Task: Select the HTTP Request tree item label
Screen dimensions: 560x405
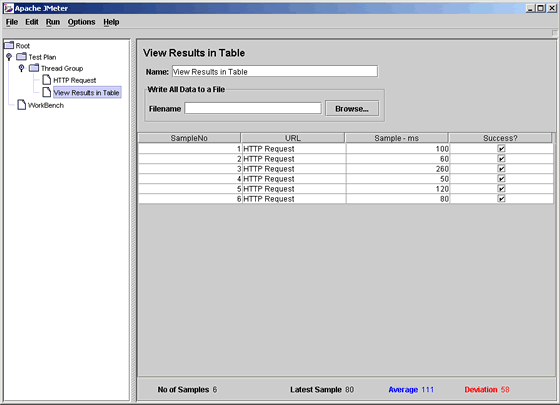Action: pos(75,80)
